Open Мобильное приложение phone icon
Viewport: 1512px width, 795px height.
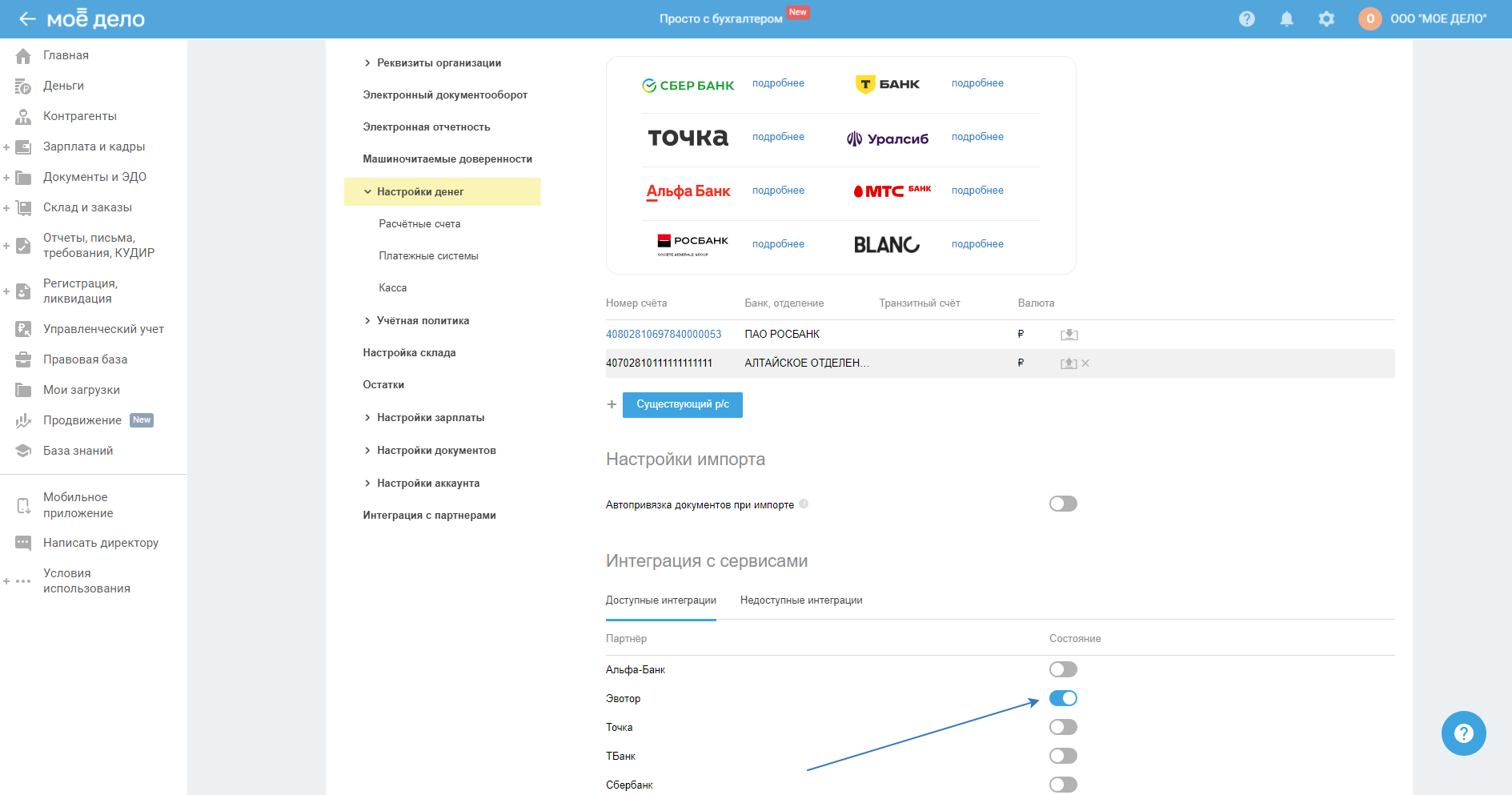23,505
